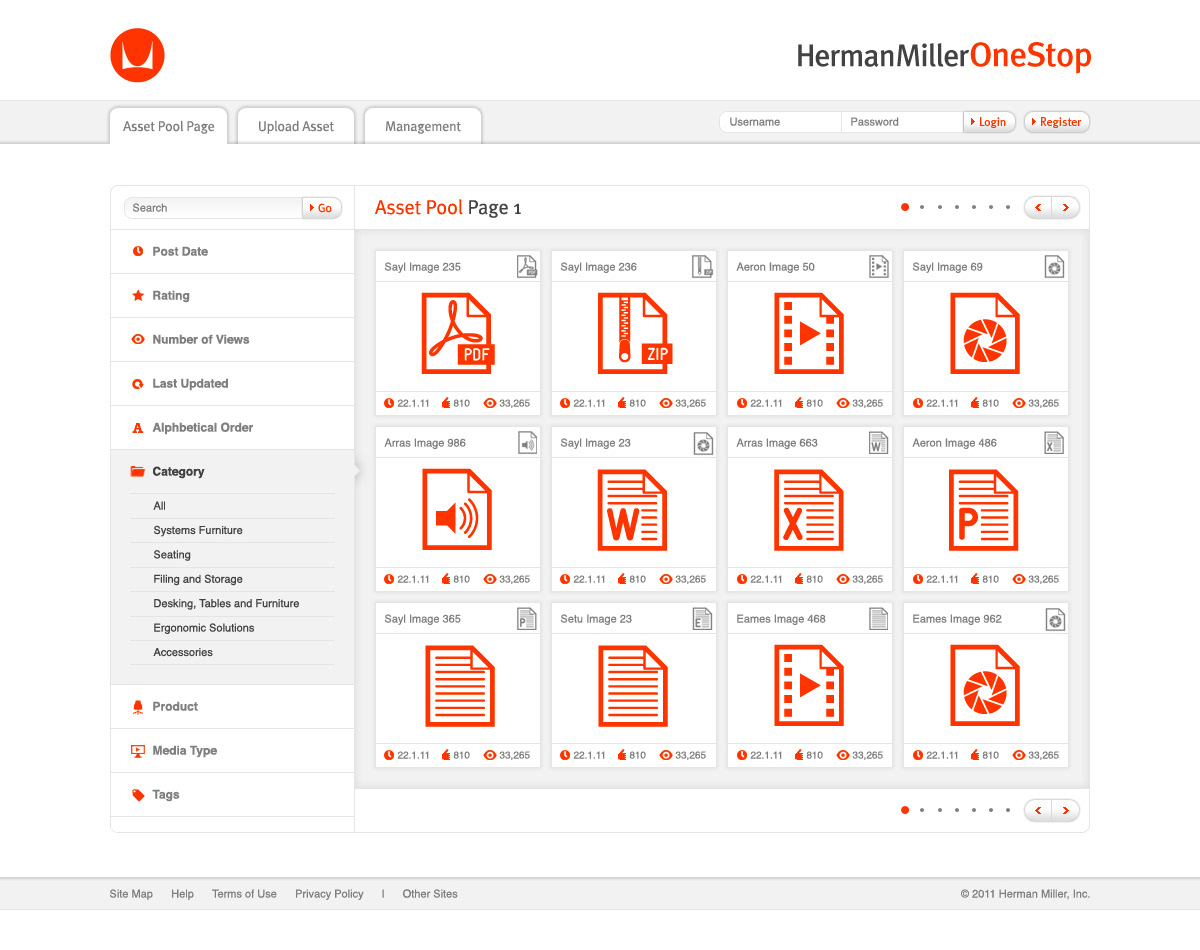The height and width of the screenshot is (950, 1200).
Task: Click small document type icon on Eames Image 468
Action: click(879, 618)
